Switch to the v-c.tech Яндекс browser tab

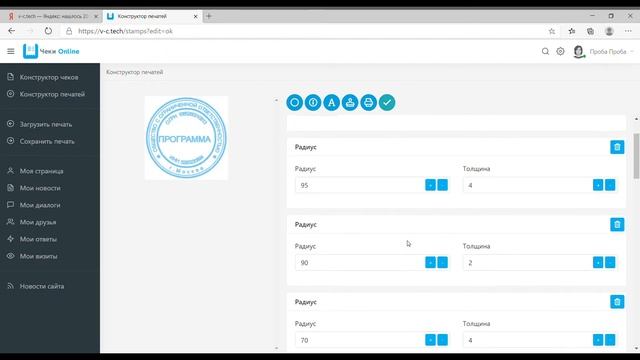pos(53,16)
